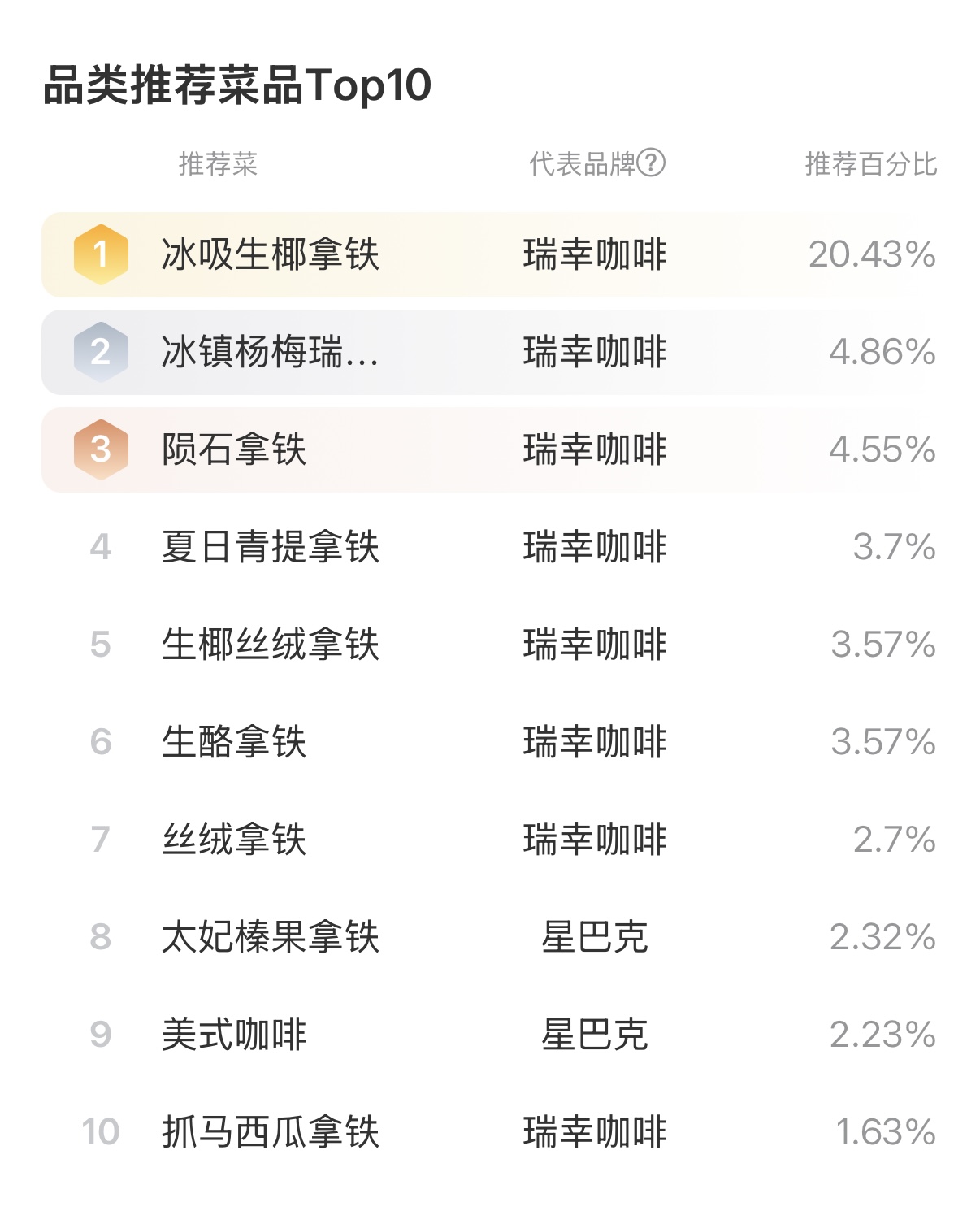Click the 推荐菜 column header
Viewport: 980px width, 1211px height.
[218, 164]
